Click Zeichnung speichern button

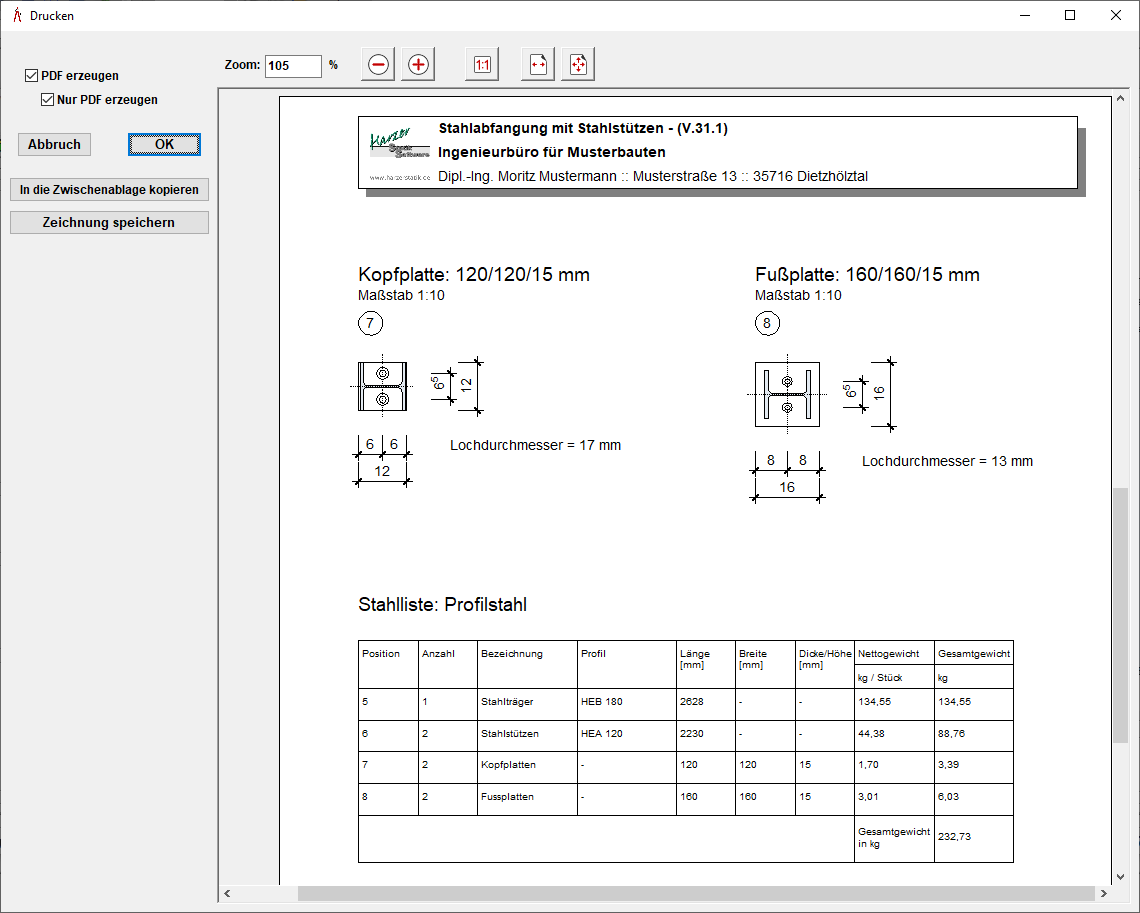point(109,223)
